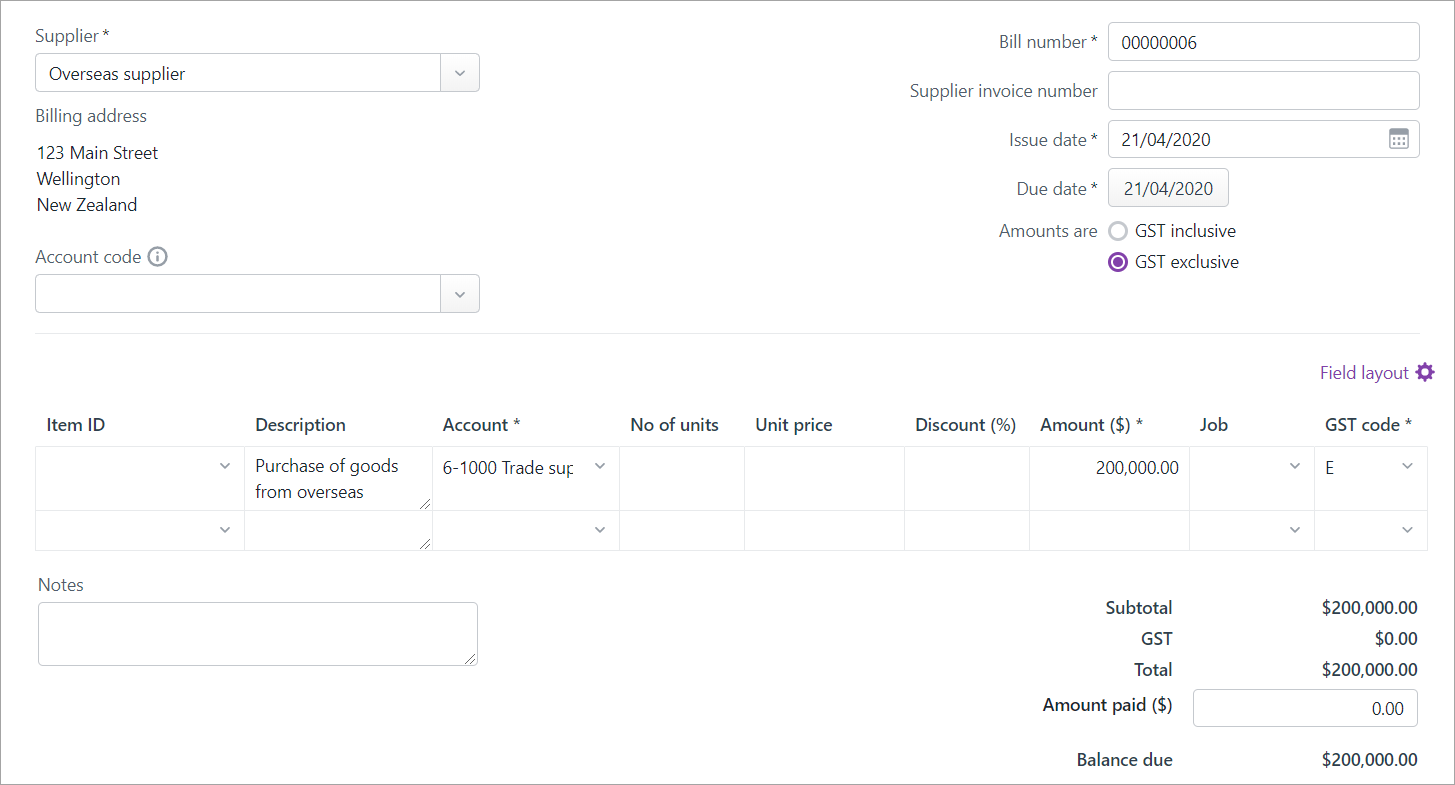Screen dimensions: 1455x785
Task: Expand the Account code dropdown
Action: tap(459, 293)
